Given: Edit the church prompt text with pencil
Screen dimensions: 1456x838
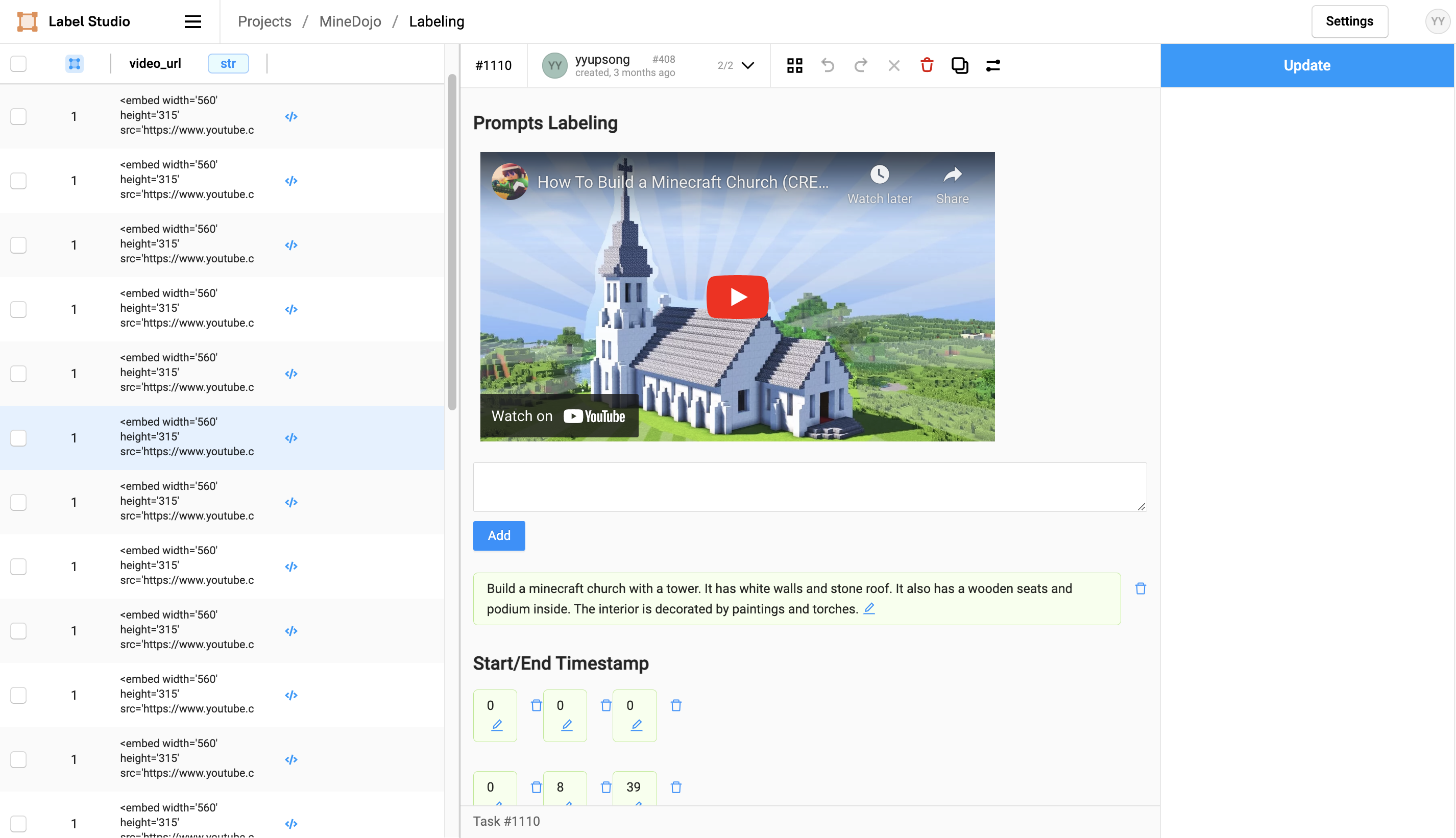Looking at the screenshot, I should coord(869,608).
